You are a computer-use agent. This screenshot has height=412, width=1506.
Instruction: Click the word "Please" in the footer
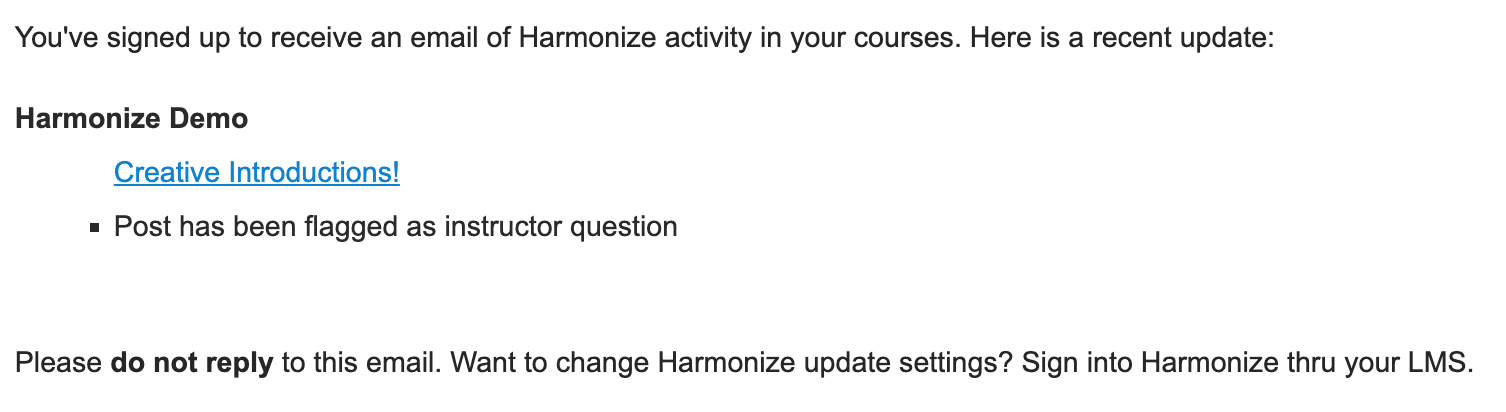[58, 363]
